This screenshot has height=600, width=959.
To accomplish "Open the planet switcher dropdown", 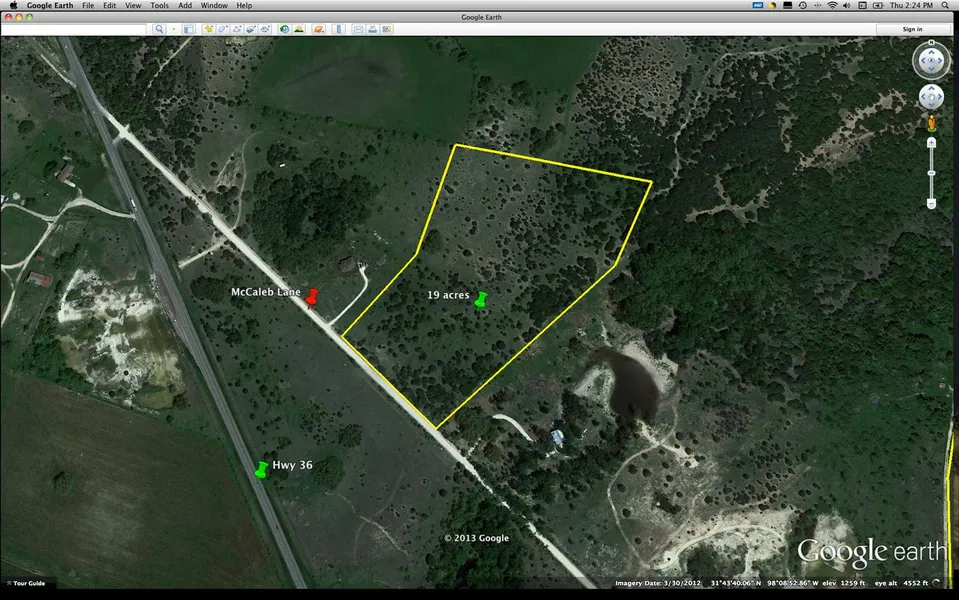I will tap(318, 29).
